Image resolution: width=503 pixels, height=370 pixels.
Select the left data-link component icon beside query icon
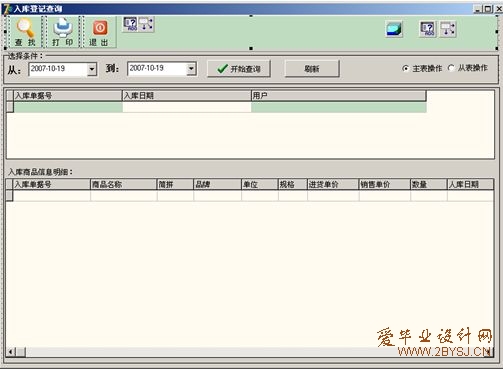[146, 24]
